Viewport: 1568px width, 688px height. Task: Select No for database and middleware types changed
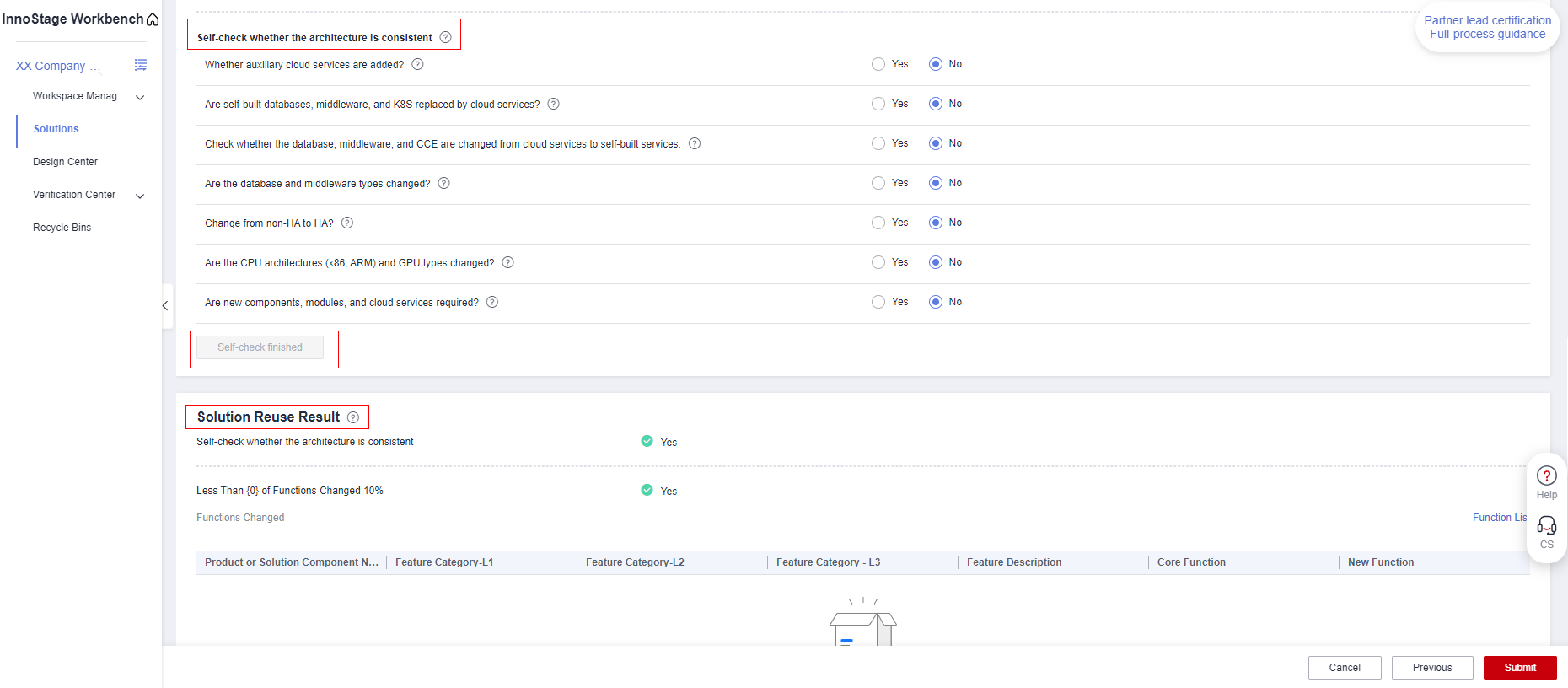click(x=936, y=183)
